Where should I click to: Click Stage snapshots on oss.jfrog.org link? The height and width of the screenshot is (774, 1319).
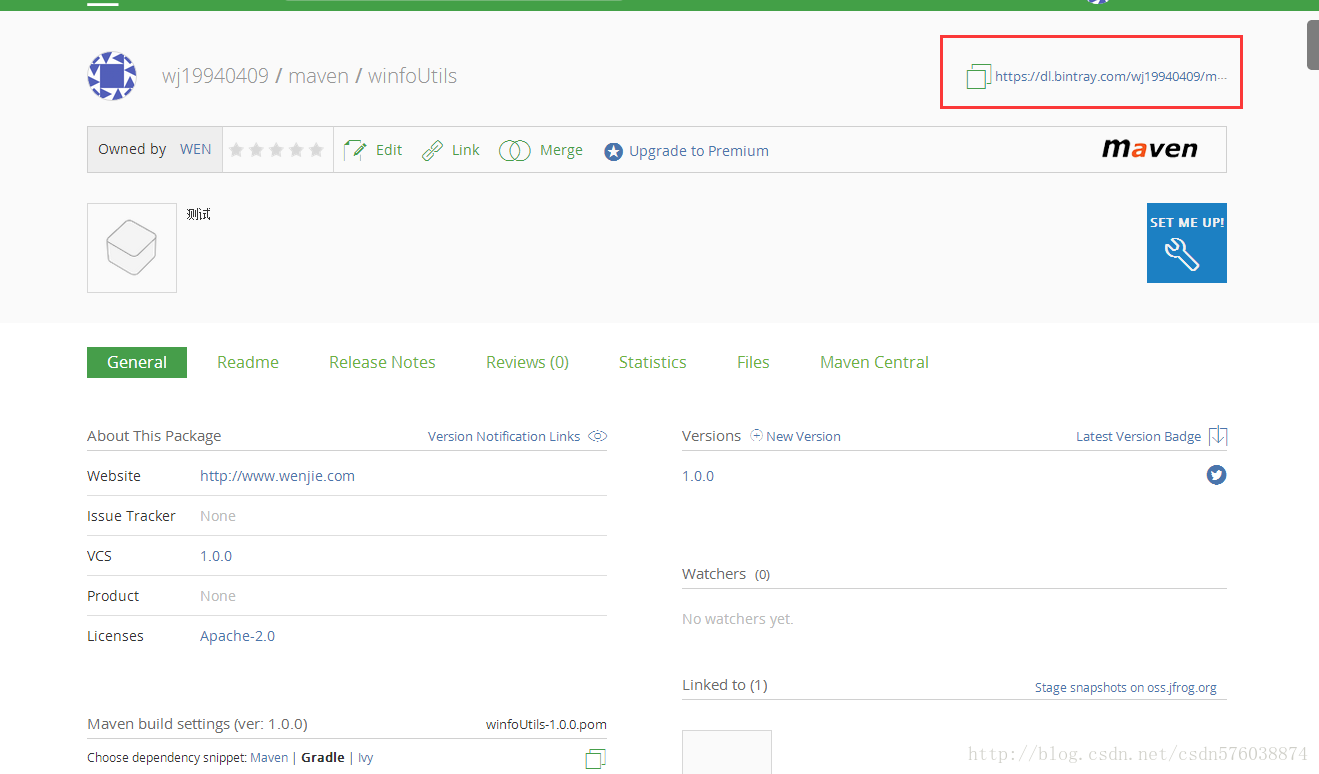click(x=1126, y=688)
